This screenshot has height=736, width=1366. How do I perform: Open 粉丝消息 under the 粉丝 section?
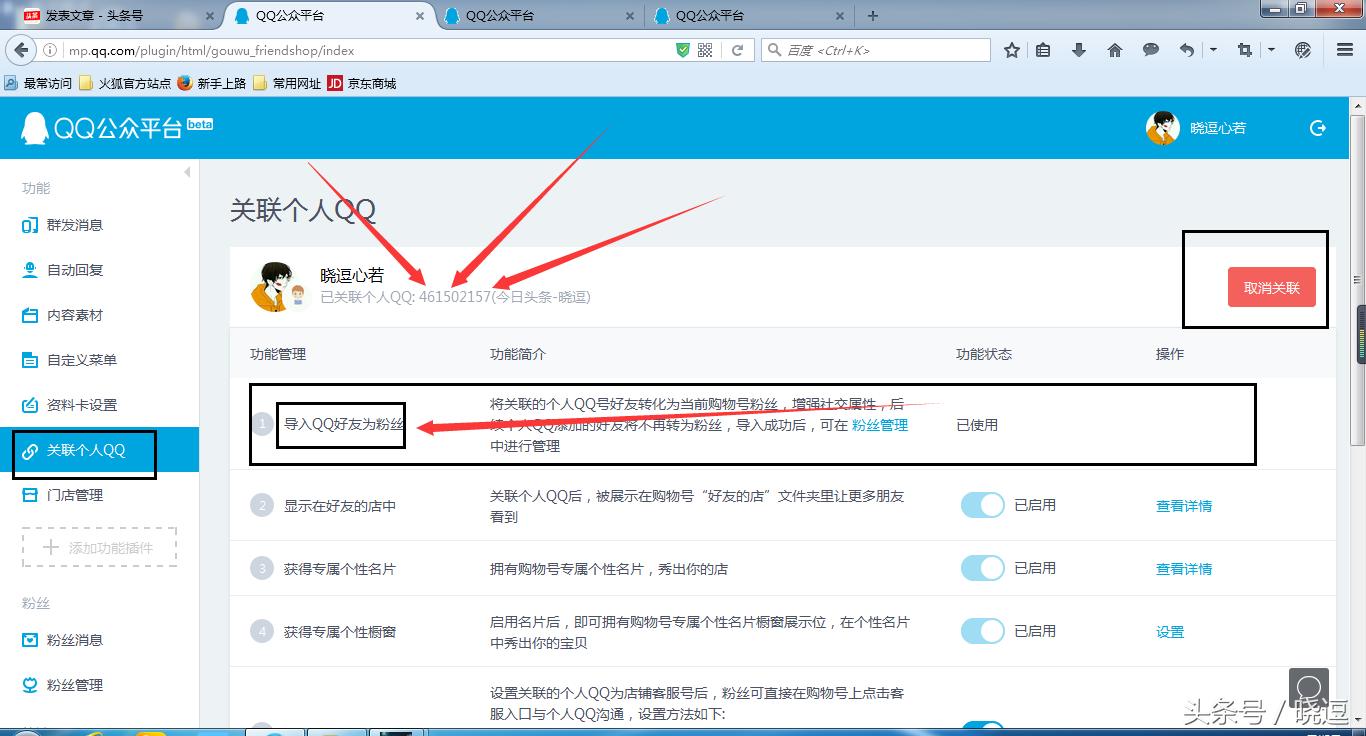tap(74, 640)
